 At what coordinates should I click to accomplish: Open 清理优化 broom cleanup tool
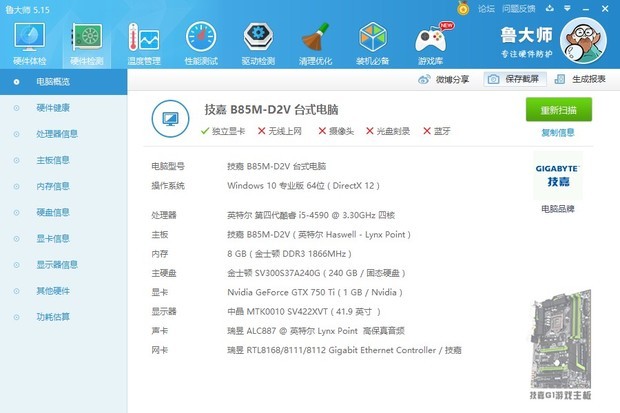coord(315,44)
